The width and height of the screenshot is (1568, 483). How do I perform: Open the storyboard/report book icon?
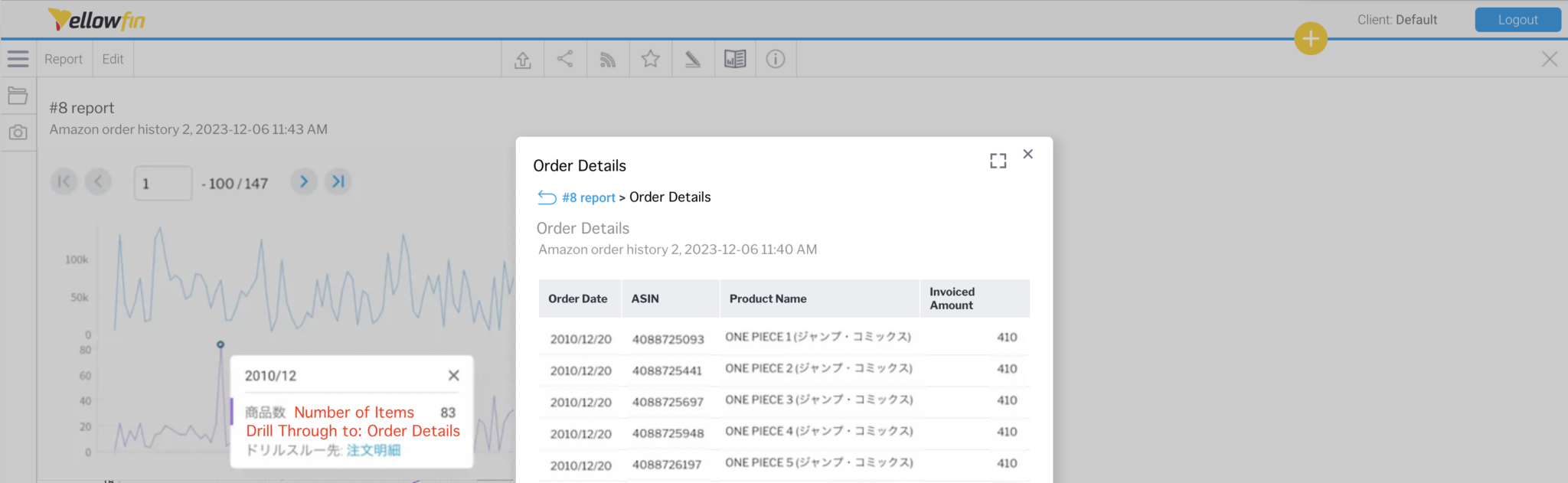(735, 59)
